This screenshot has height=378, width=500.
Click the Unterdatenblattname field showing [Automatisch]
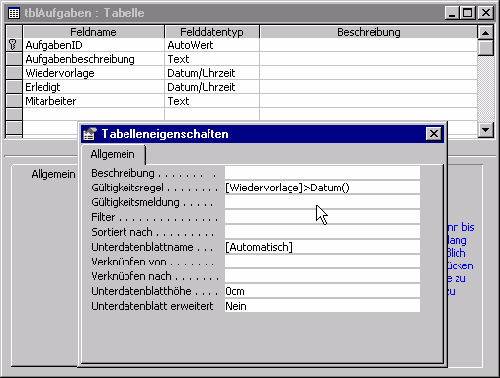tap(322, 247)
